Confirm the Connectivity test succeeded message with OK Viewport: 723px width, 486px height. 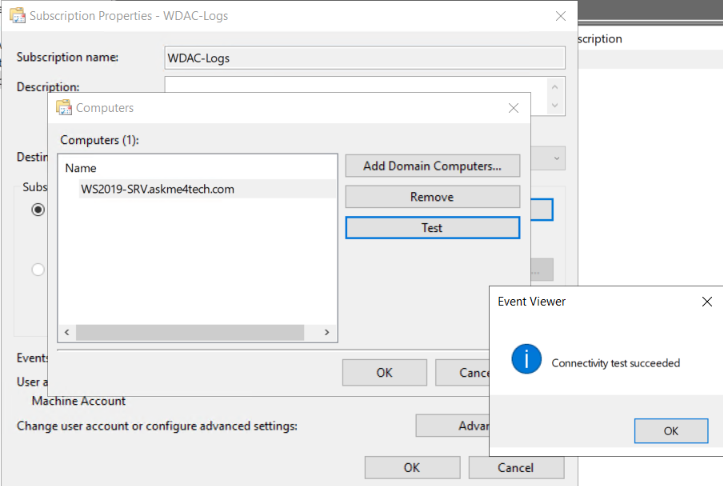pos(671,430)
